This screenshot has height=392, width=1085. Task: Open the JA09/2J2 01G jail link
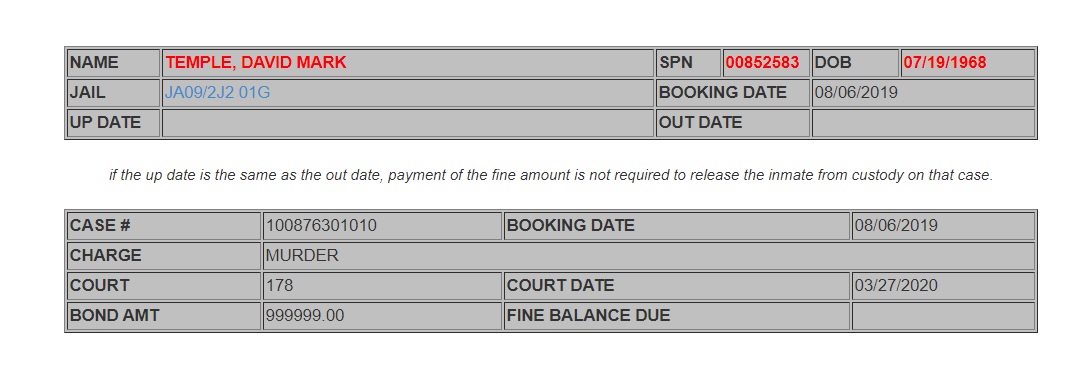[217, 93]
